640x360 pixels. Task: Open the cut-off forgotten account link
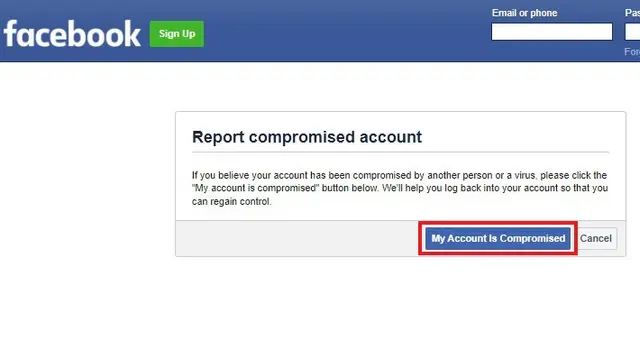632,52
